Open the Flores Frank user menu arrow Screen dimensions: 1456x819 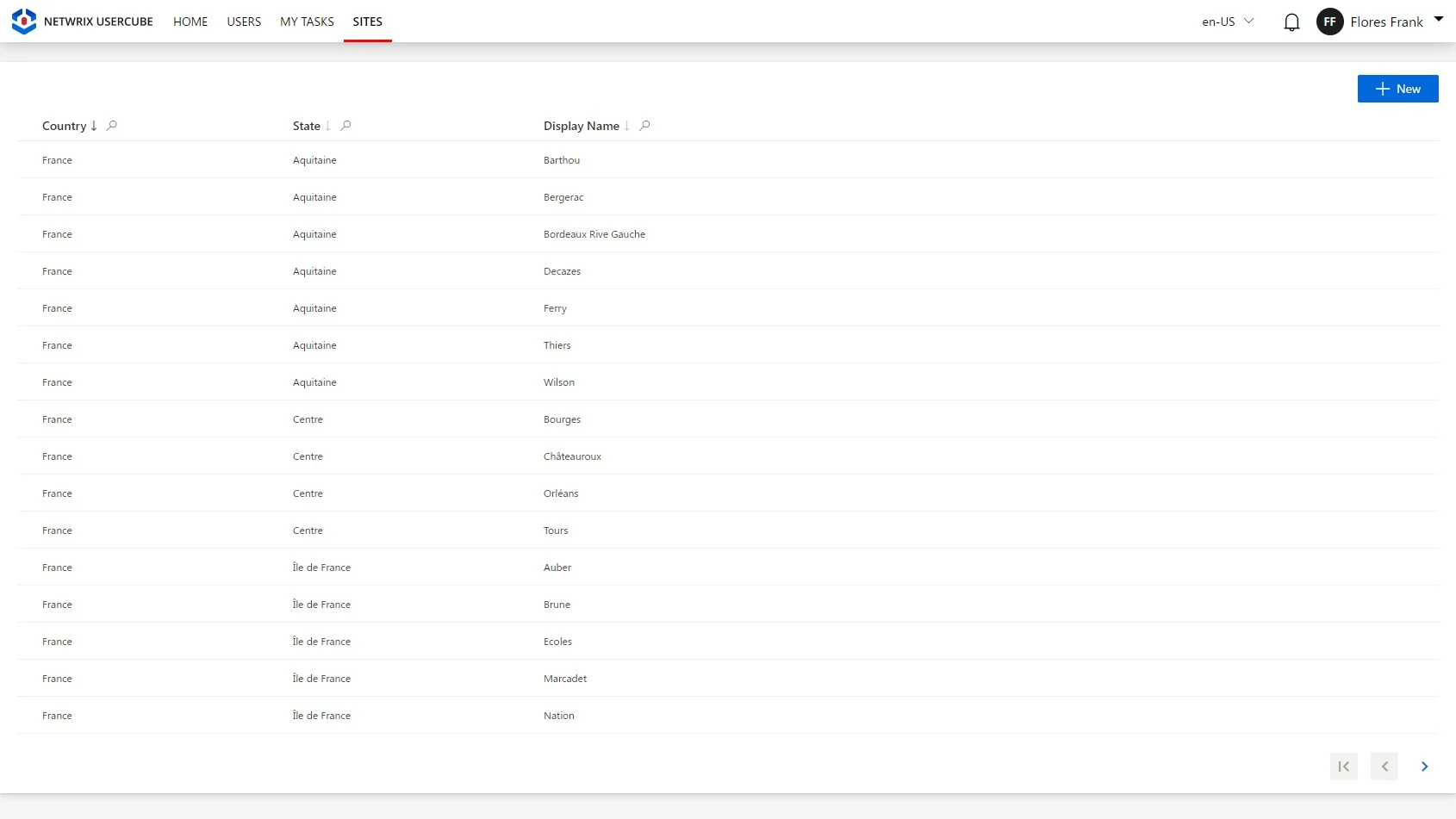[1439, 19]
